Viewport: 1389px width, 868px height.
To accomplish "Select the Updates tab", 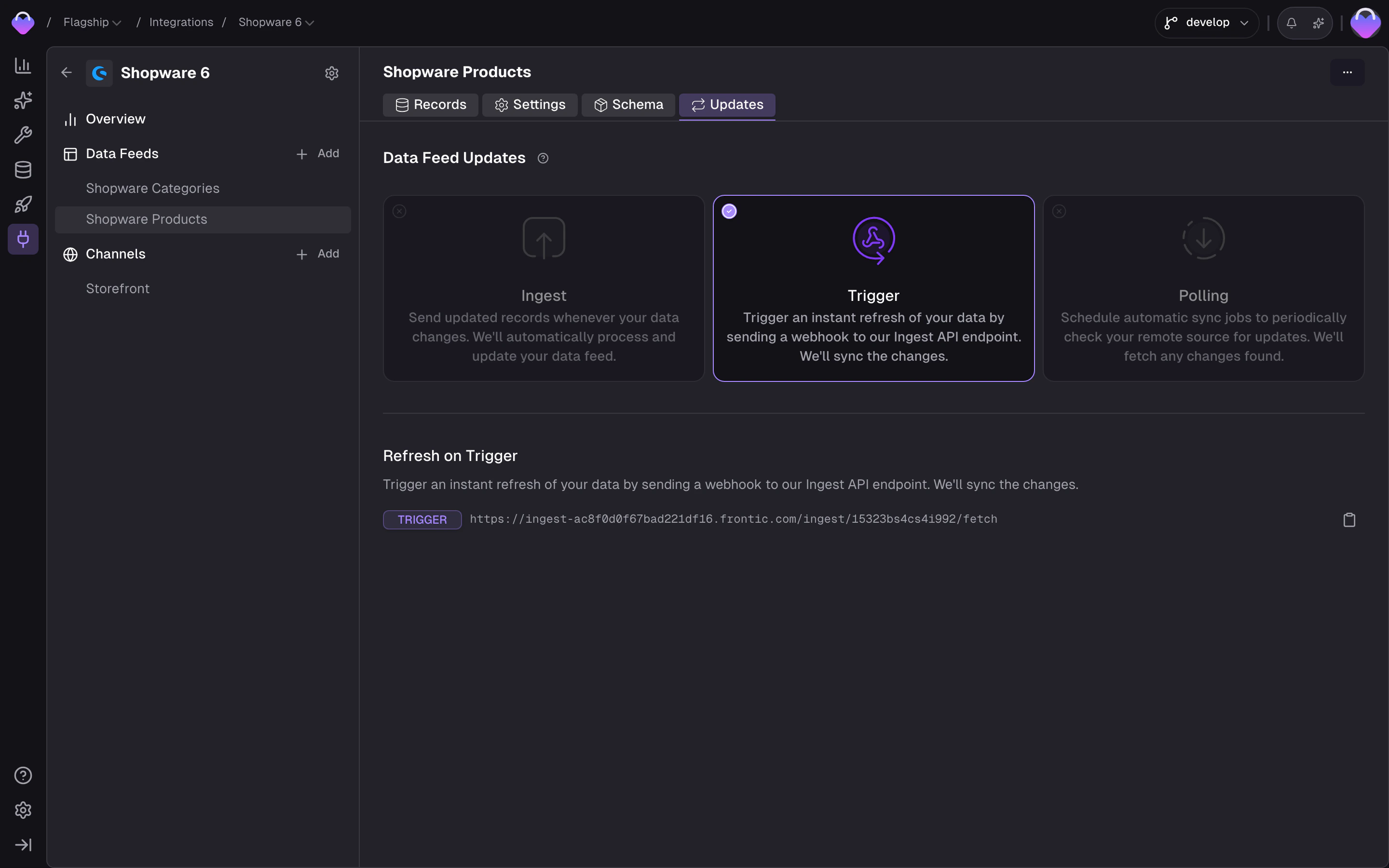I will coord(727,105).
